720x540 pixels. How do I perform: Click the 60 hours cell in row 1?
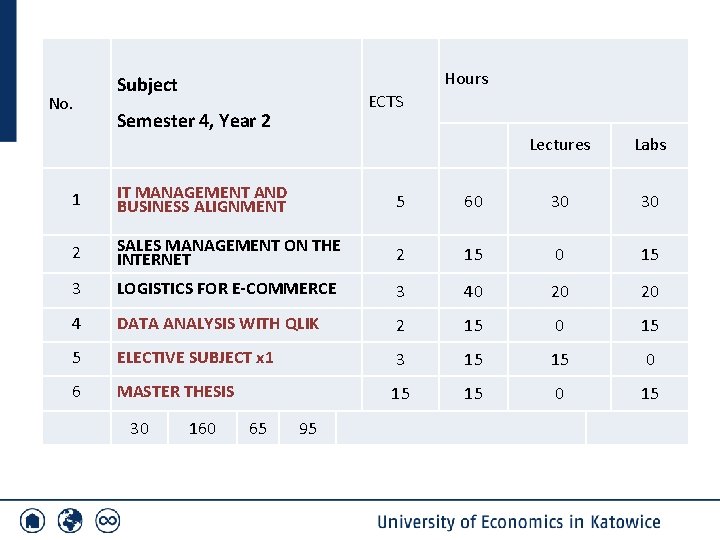pyautogui.click(x=473, y=202)
